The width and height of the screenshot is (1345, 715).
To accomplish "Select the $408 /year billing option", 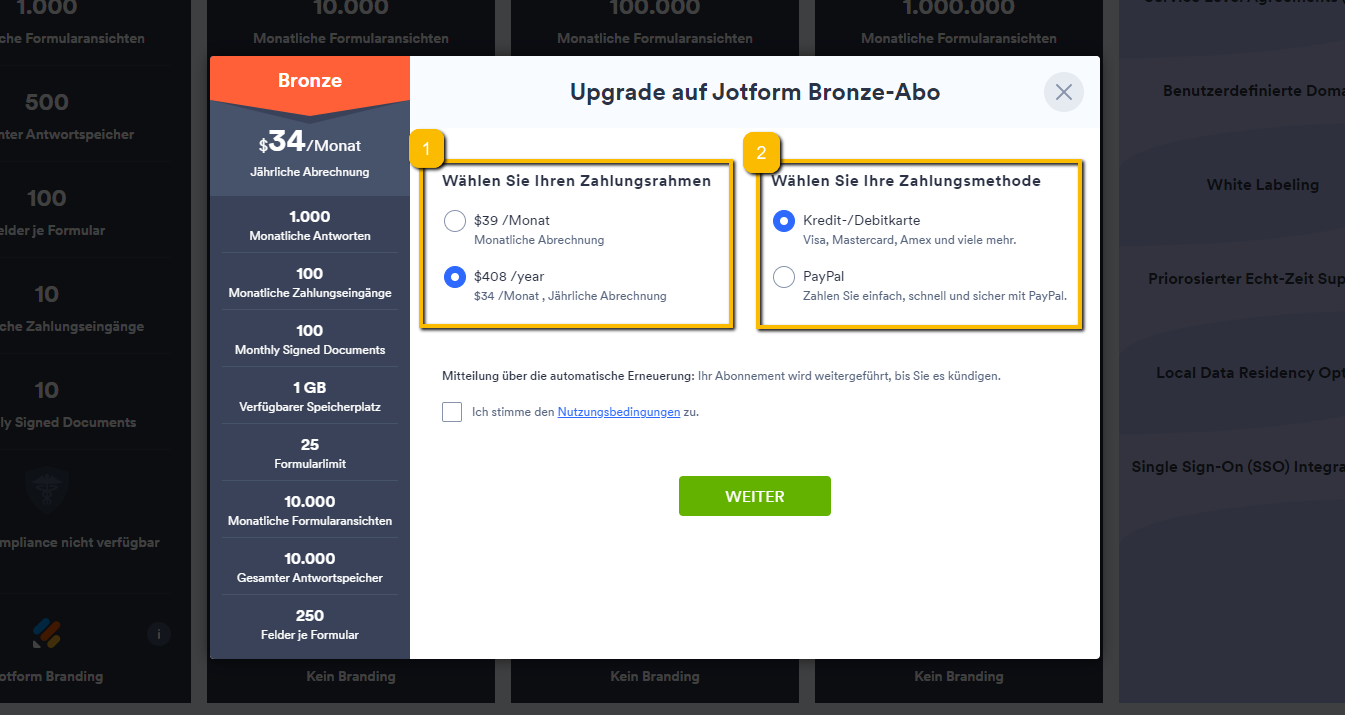I will point(455,277).
